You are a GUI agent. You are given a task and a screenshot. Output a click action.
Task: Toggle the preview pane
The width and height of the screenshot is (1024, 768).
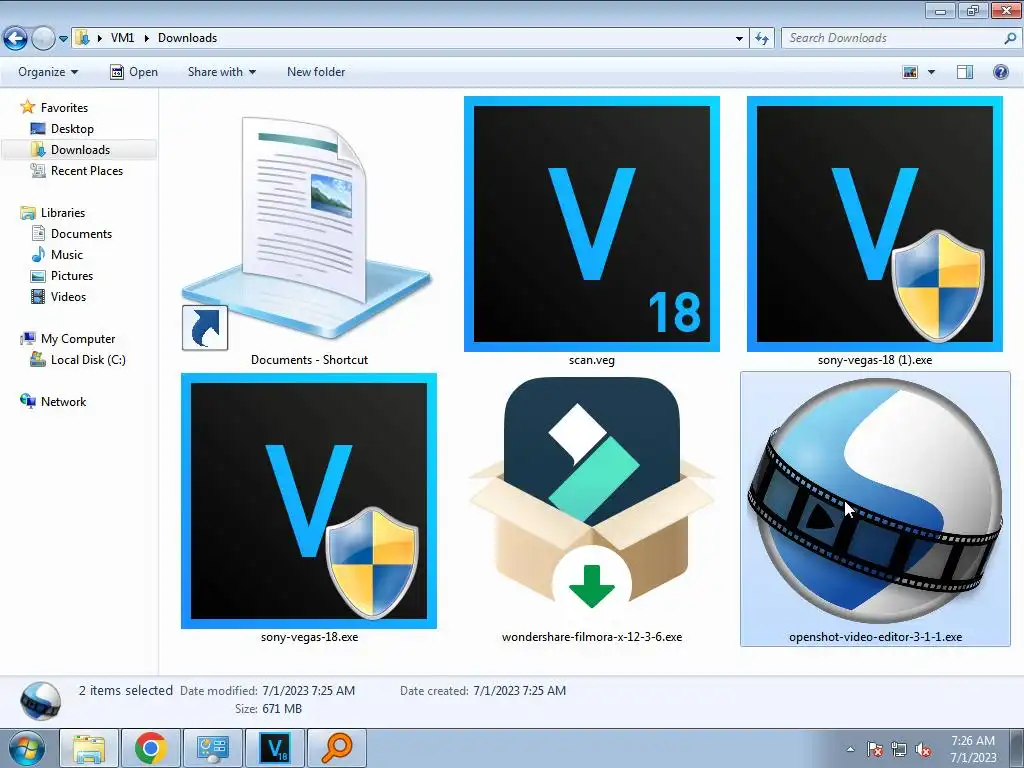pyautogui.click(x=965, y=72)
